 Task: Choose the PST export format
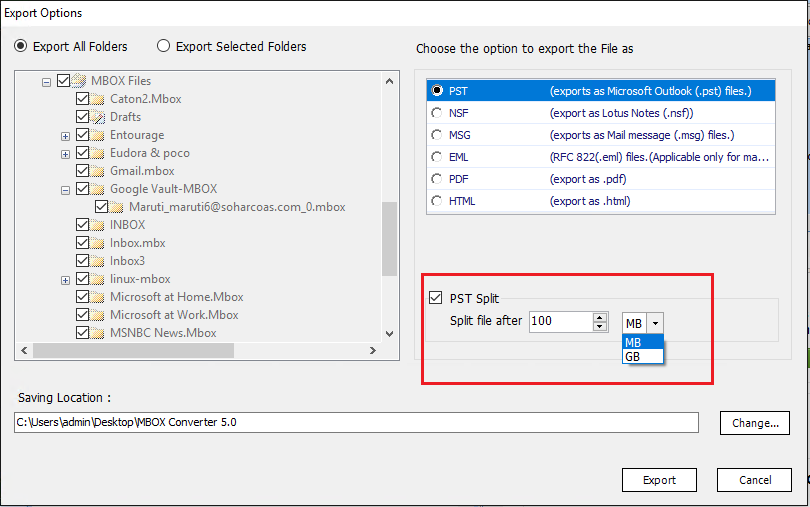pyautogui.click(x=437, y=90)
